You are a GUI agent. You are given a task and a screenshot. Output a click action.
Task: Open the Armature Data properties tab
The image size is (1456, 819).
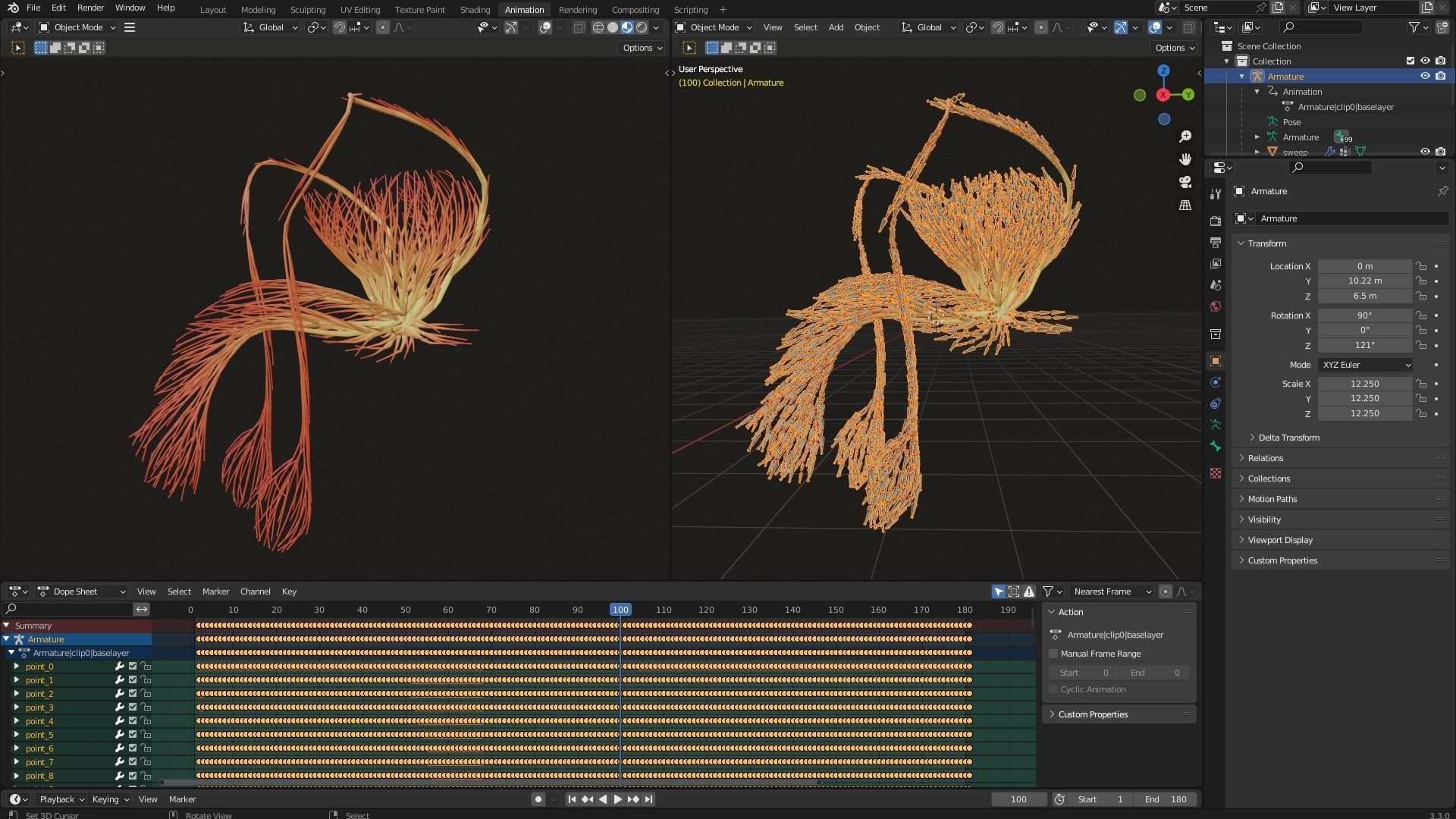pos(1216,425)
